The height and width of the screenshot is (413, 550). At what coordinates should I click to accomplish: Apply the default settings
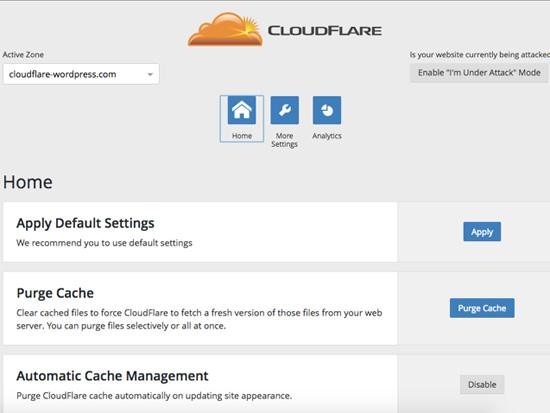pyautogui.click(x=482, y=232)
